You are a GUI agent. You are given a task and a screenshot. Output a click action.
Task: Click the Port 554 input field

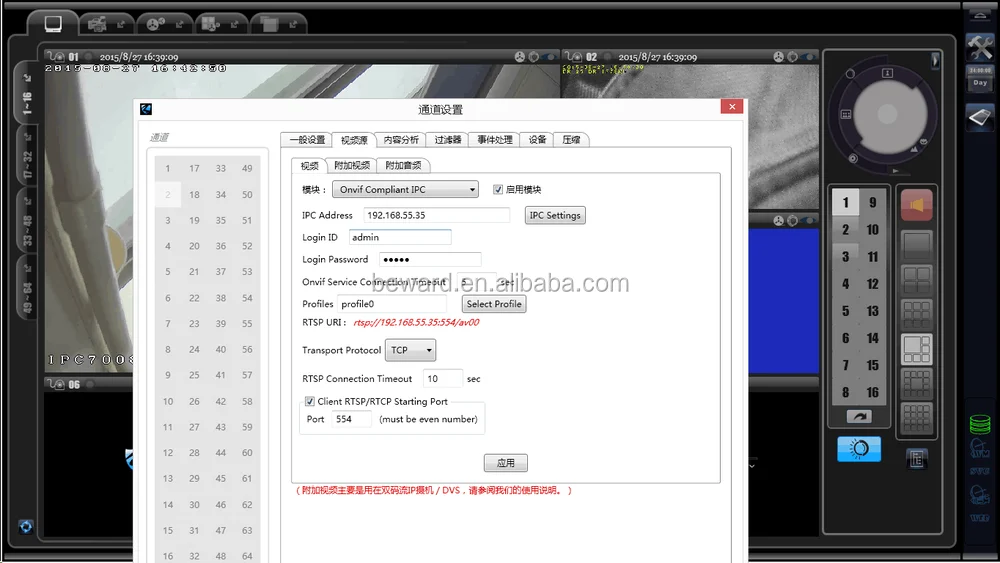click(x=351, y=419)
